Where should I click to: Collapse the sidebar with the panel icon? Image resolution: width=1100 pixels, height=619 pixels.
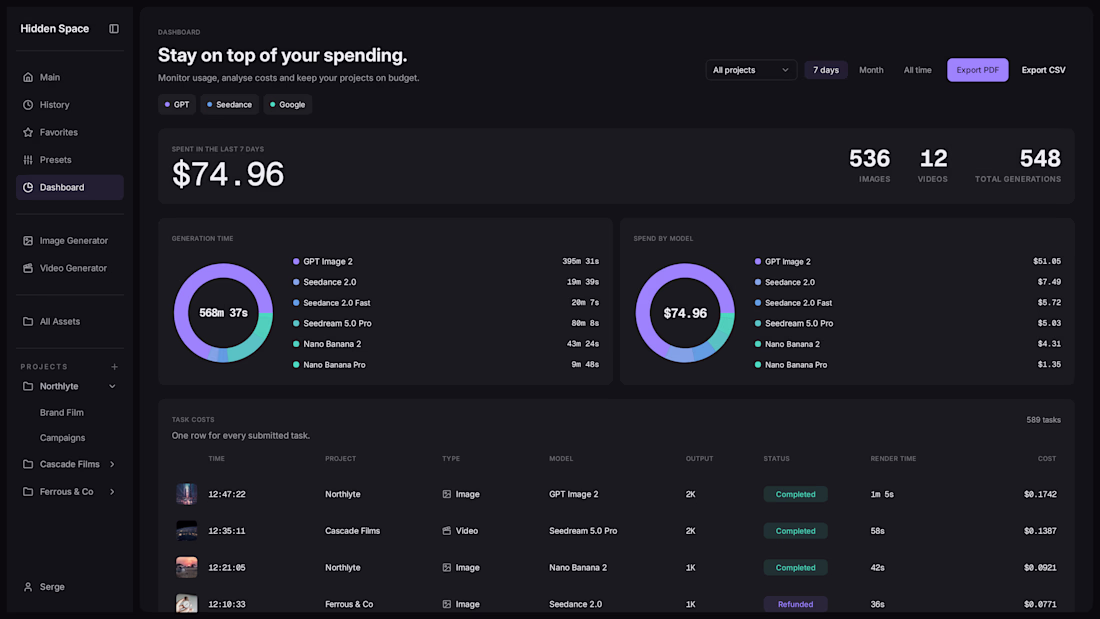click(114, 29)
